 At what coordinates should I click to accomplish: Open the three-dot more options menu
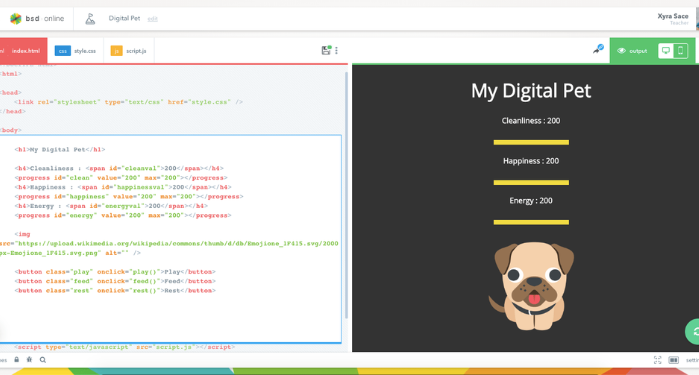click(337, 50)
